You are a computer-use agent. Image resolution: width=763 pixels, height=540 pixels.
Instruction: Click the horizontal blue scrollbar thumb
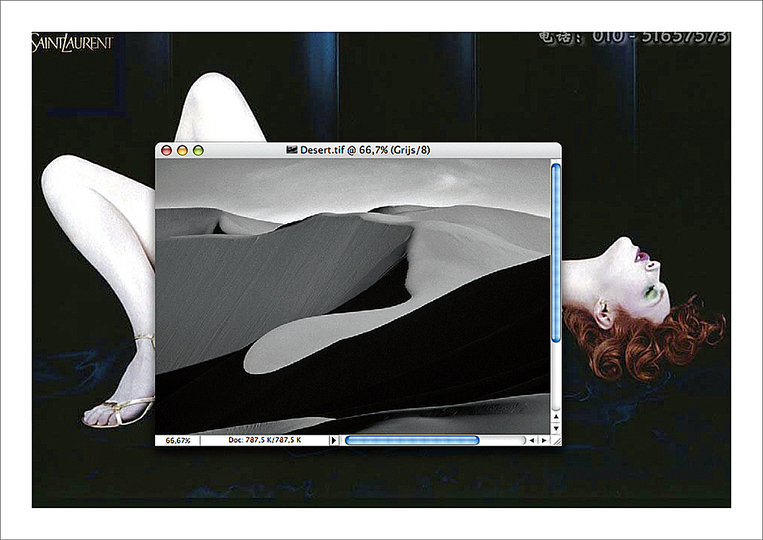412,440
